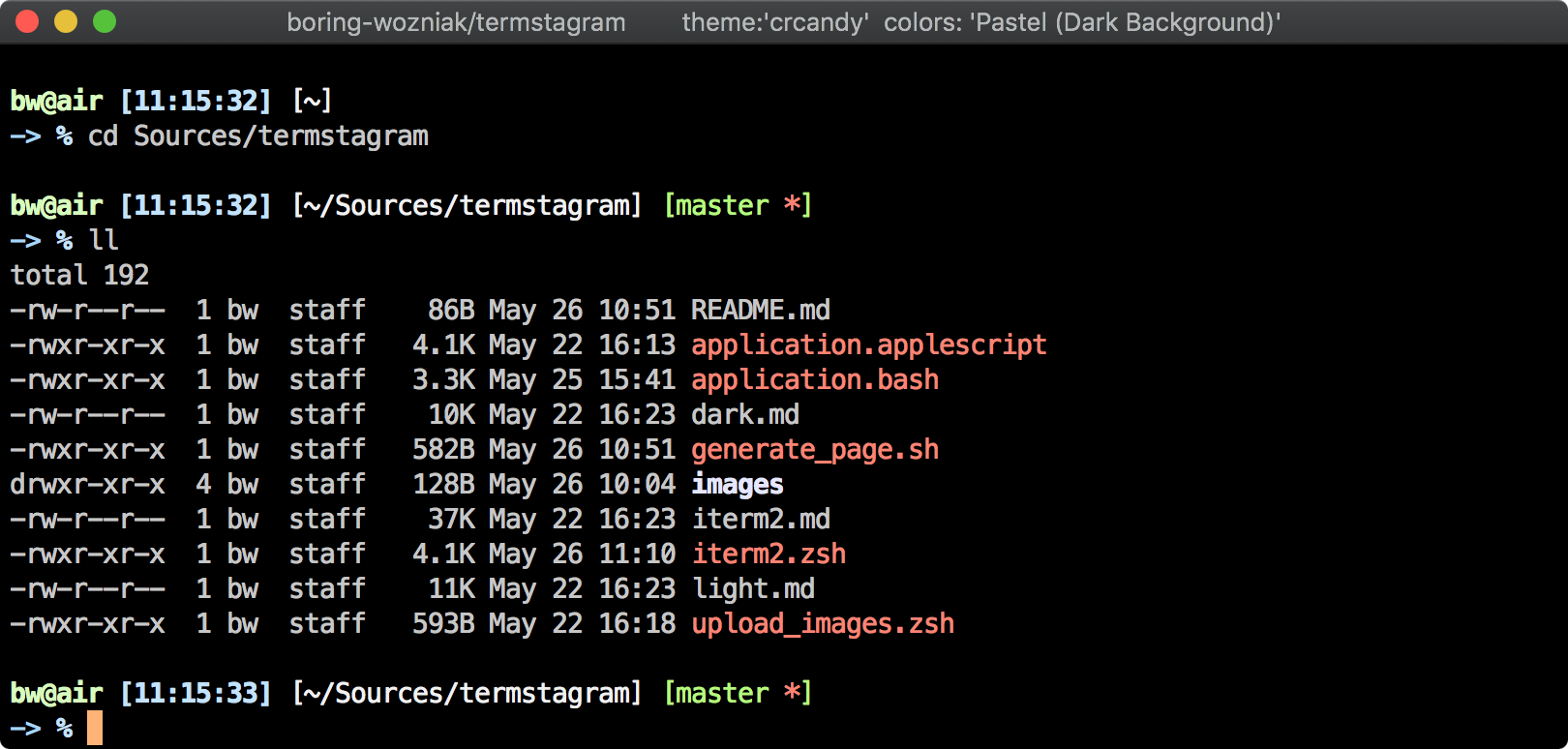Click the green maximize window button
The width and height of the screenshot is (1568, 749).
pyautogui.click(x=105, y=21)
